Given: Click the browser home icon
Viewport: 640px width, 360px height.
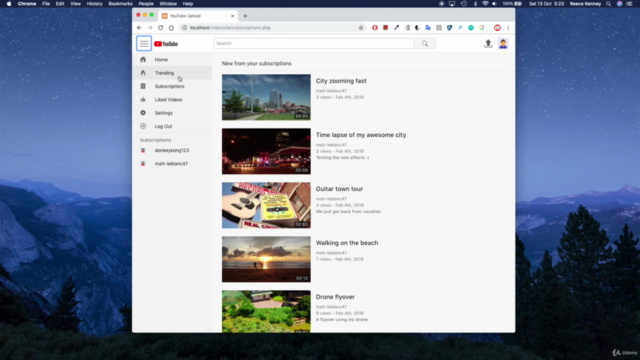Looking at the screenshot, I should 171,28.
